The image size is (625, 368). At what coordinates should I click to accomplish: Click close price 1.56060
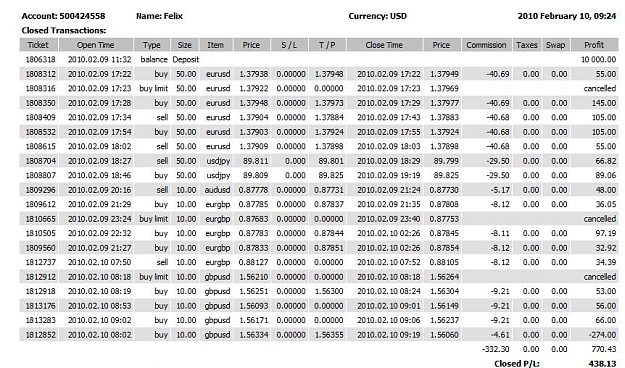point(444,335)
